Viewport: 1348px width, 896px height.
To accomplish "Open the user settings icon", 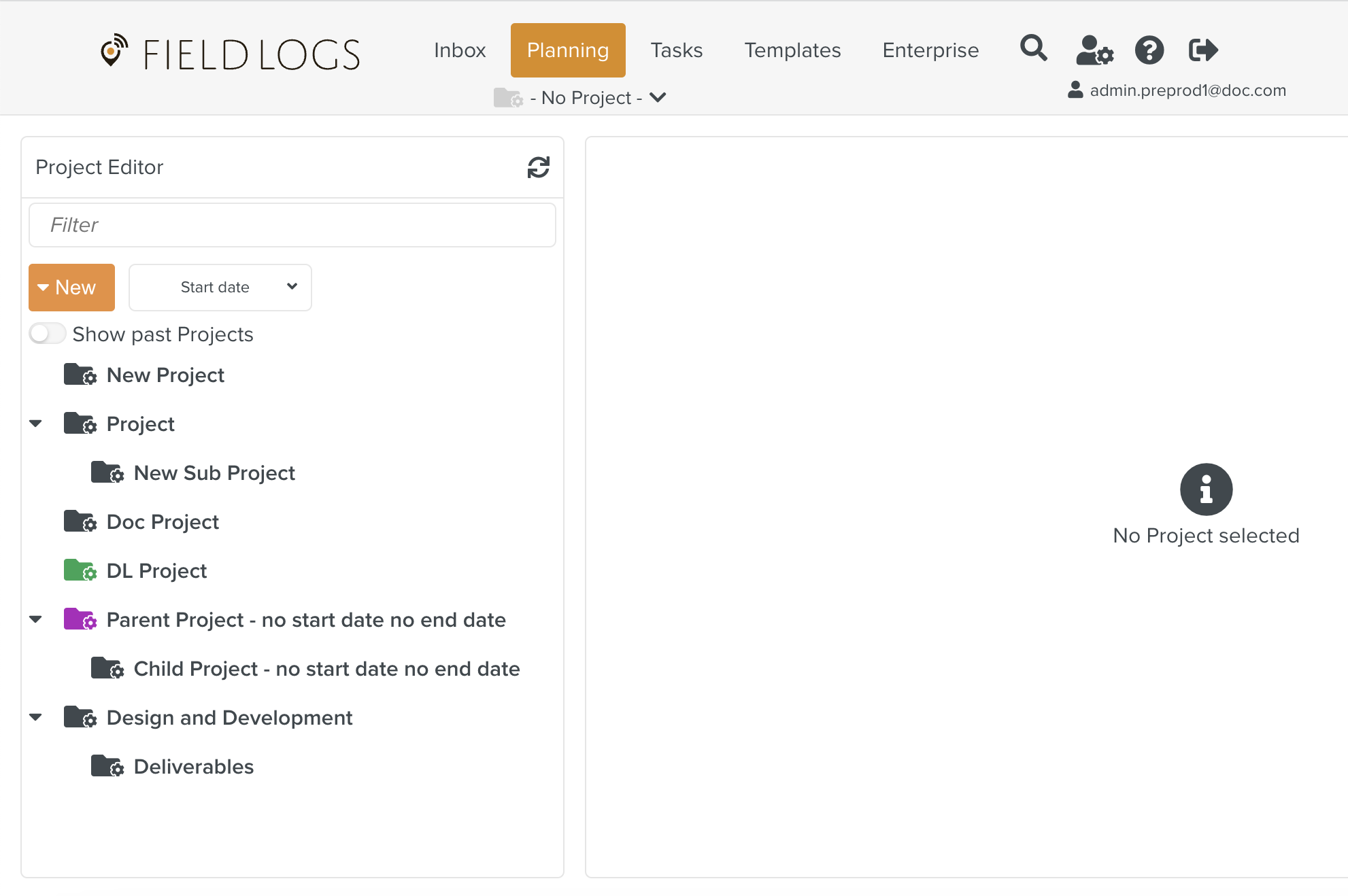I will click(1094, 50).
